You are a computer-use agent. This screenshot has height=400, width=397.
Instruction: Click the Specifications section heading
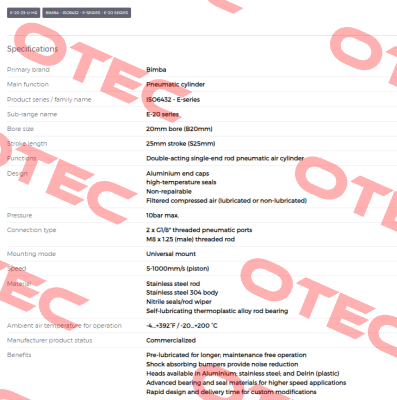pyautogui.click(x=32, y=49)
